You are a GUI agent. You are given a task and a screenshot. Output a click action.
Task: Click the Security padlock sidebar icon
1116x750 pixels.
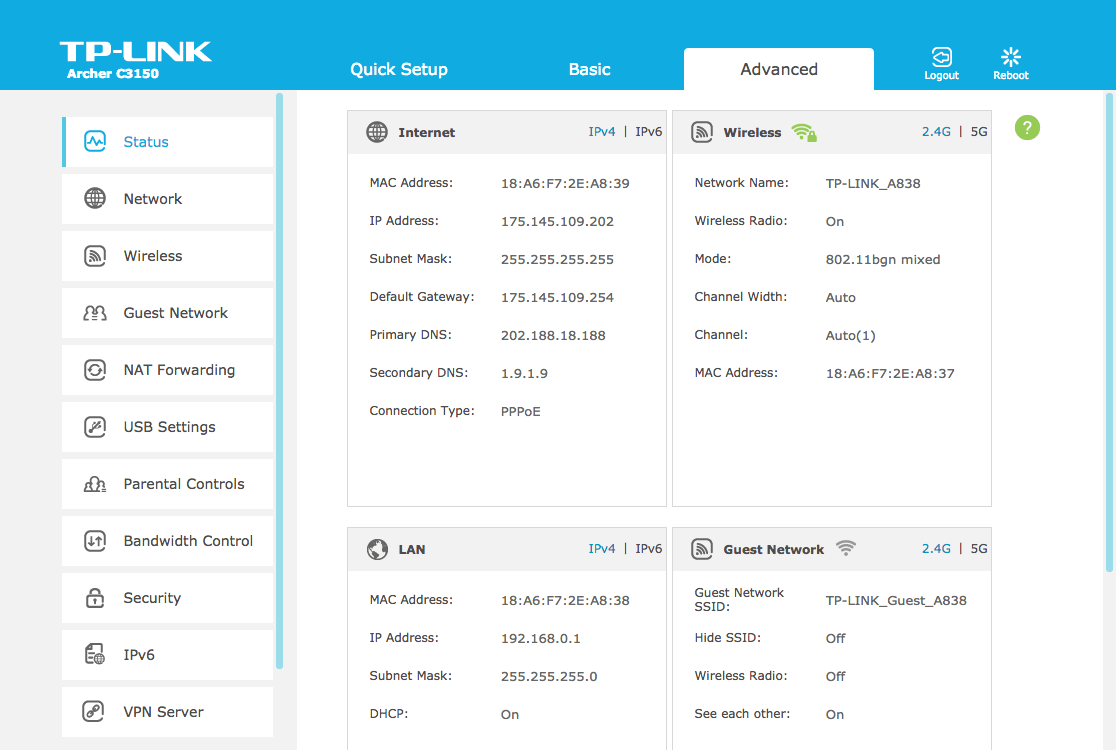pyautogui.click(x=95, y=598)
